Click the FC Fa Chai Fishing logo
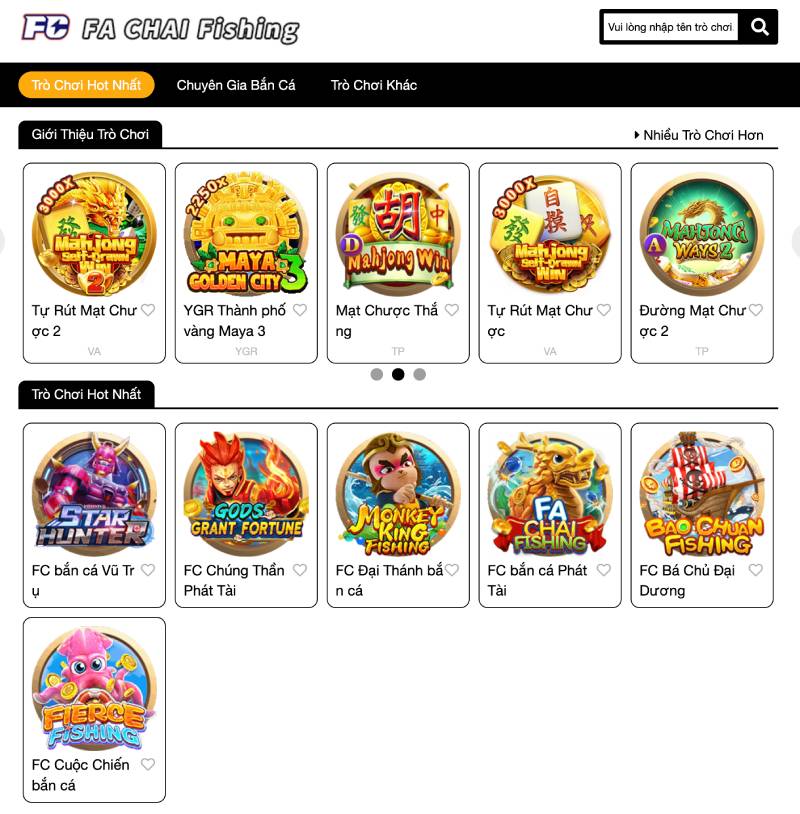 160,28
